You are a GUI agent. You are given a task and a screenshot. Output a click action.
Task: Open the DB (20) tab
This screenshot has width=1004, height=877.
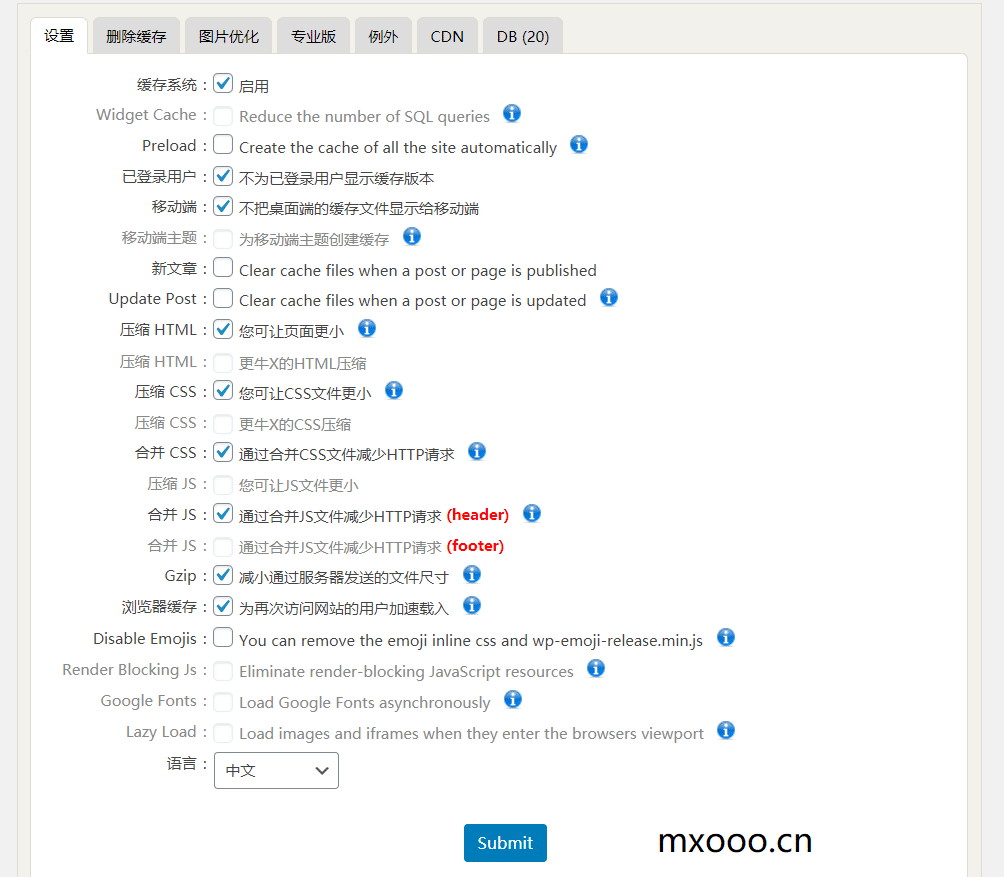click(x=522, y=35)
